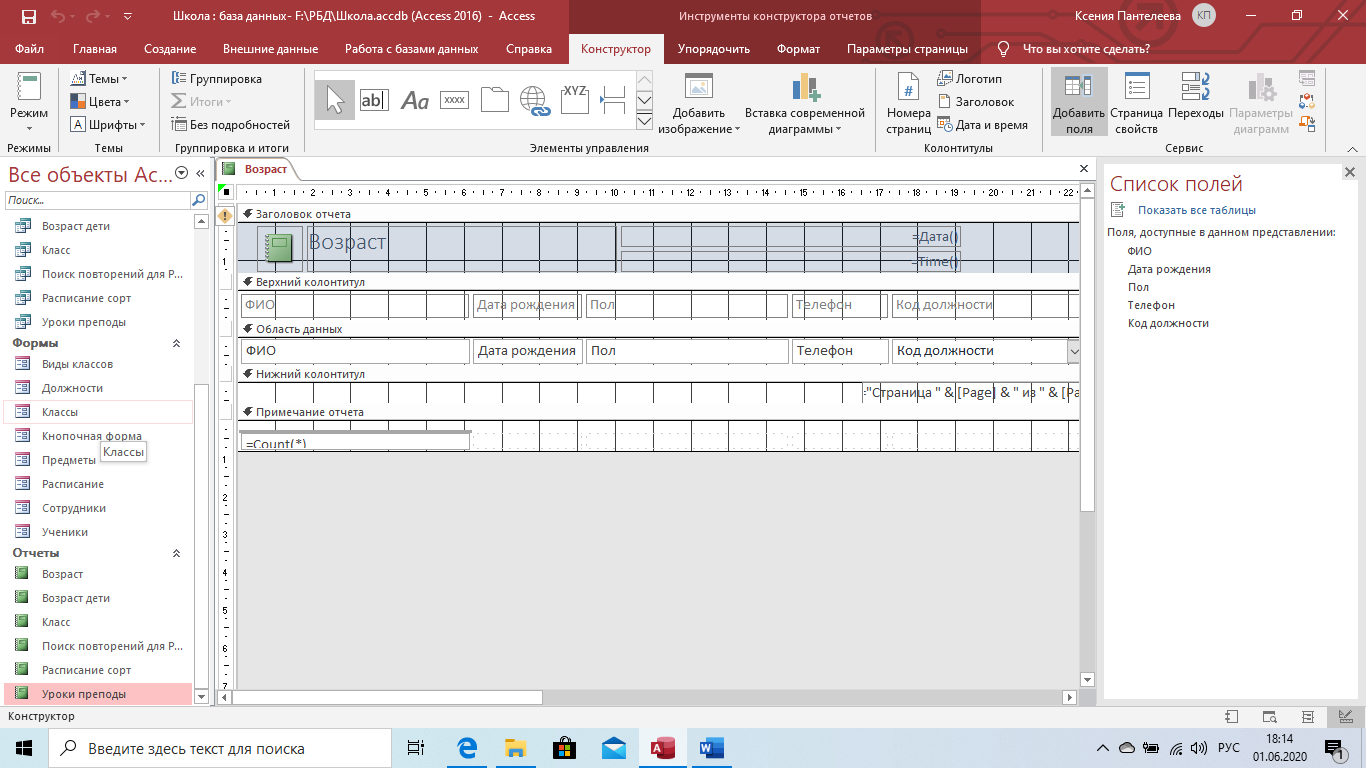Switch to Design view in status bar
The height and width of the screenshot is (768, 1366).
(x=1346, y=716)
